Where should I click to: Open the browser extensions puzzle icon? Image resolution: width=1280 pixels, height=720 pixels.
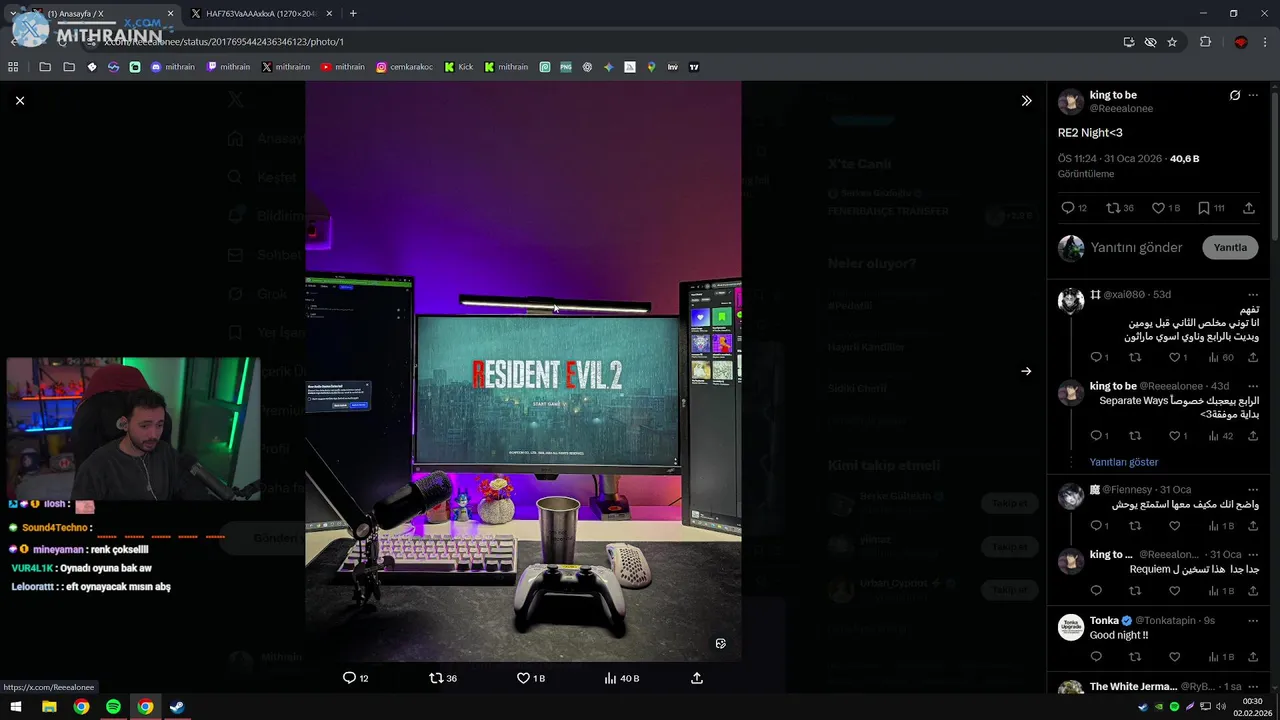[x=1205, y=42]
